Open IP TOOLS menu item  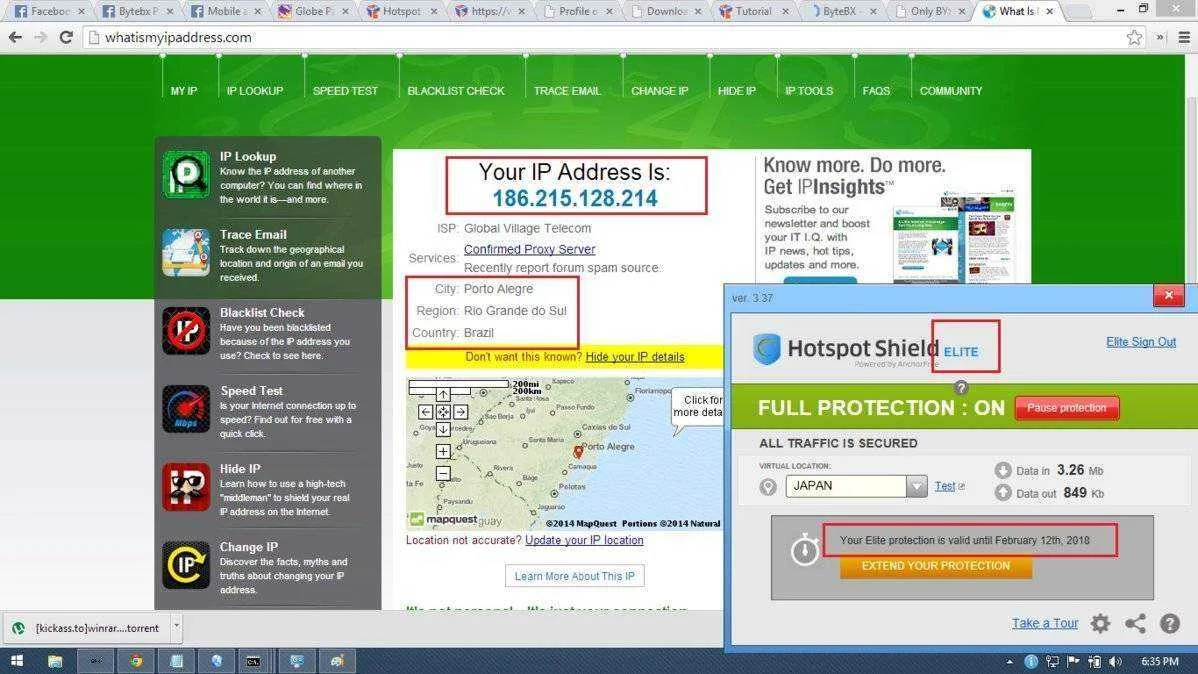point(810,91)
